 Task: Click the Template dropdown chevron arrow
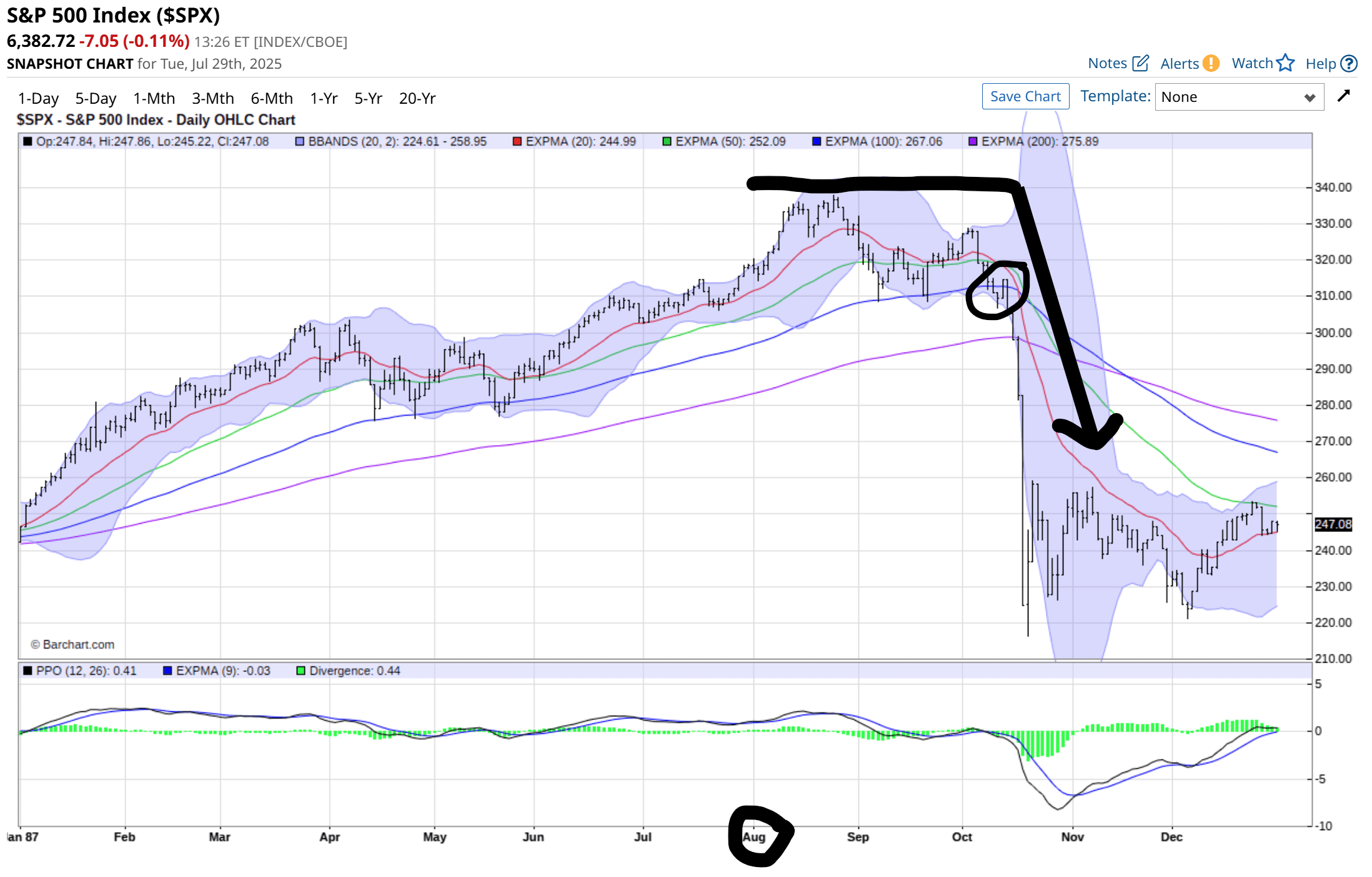click(x=1310, y=98)
